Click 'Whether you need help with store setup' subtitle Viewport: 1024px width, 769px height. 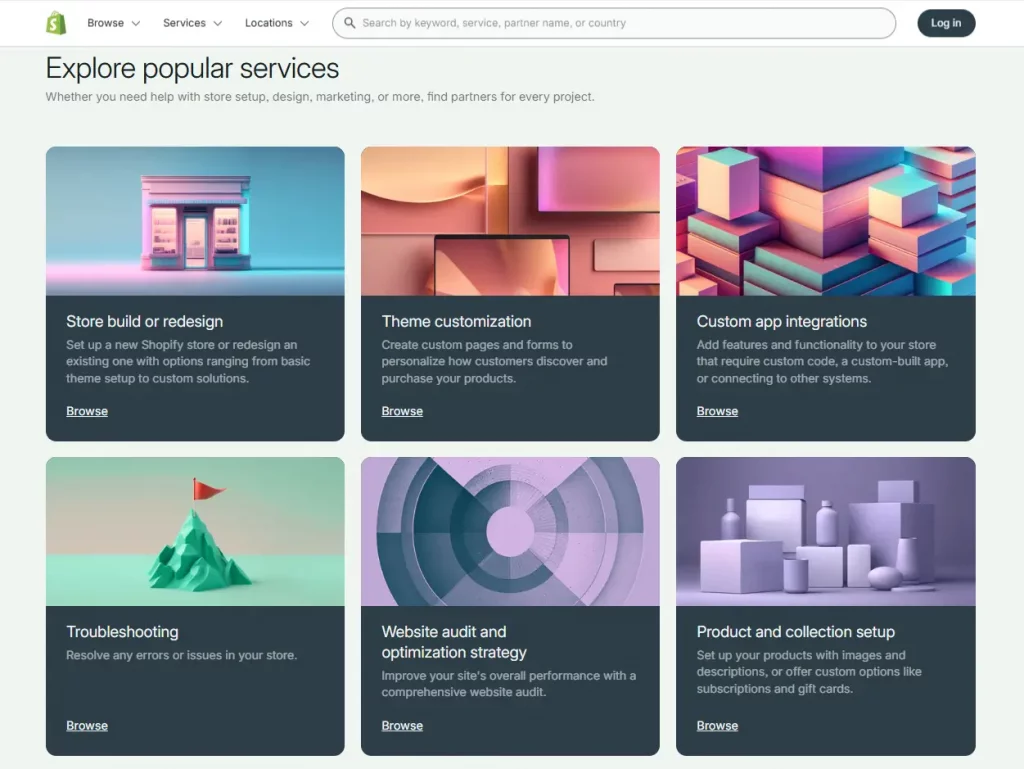(320, 97)
